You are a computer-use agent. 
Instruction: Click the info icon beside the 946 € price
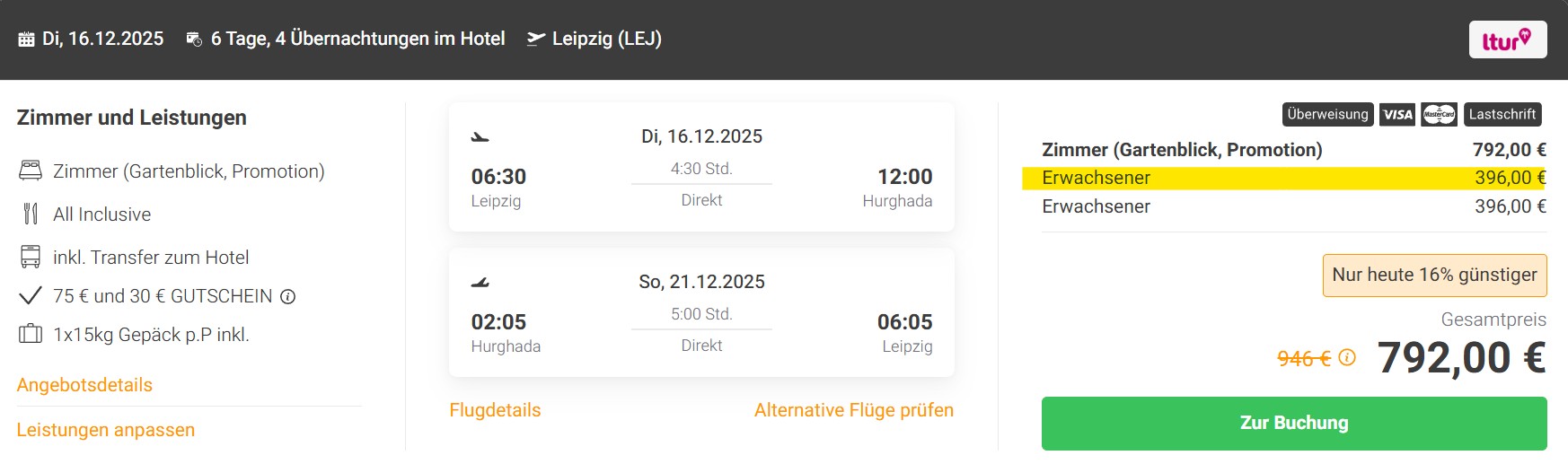1347,358
